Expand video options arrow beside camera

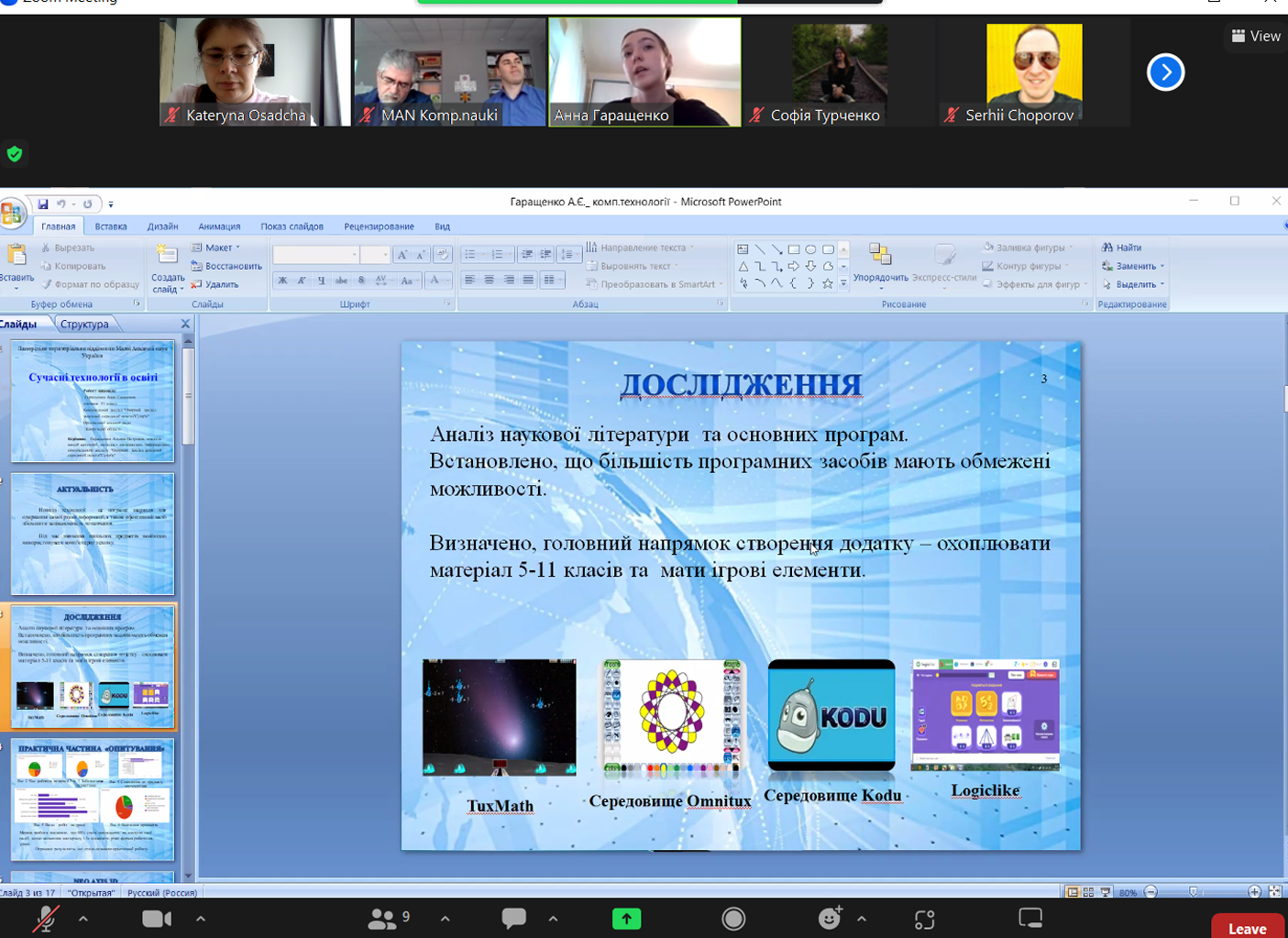click(200, 918)
